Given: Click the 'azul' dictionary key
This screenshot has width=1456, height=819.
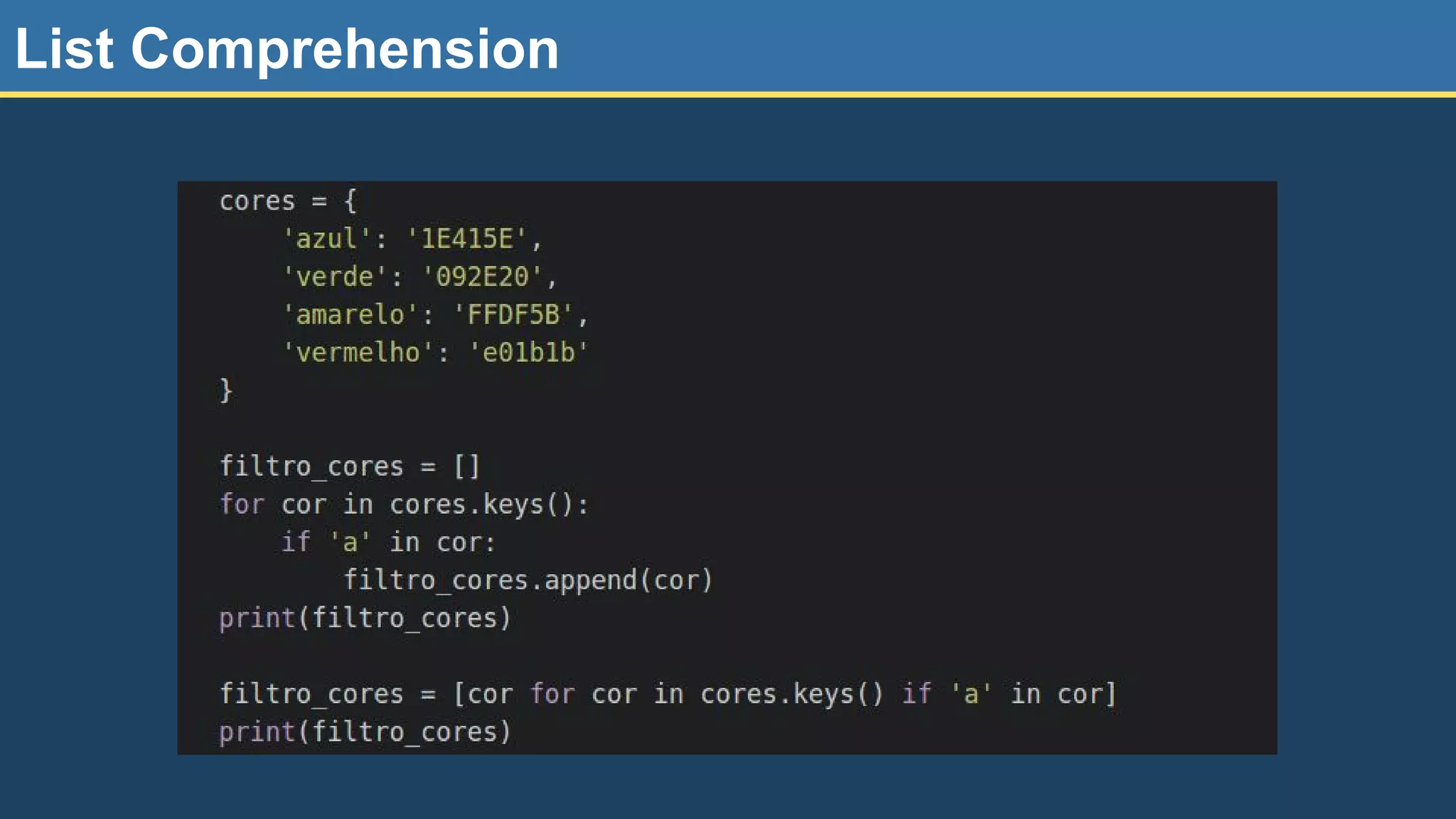Looking at the screenshot, I should [x=327, y=239].
